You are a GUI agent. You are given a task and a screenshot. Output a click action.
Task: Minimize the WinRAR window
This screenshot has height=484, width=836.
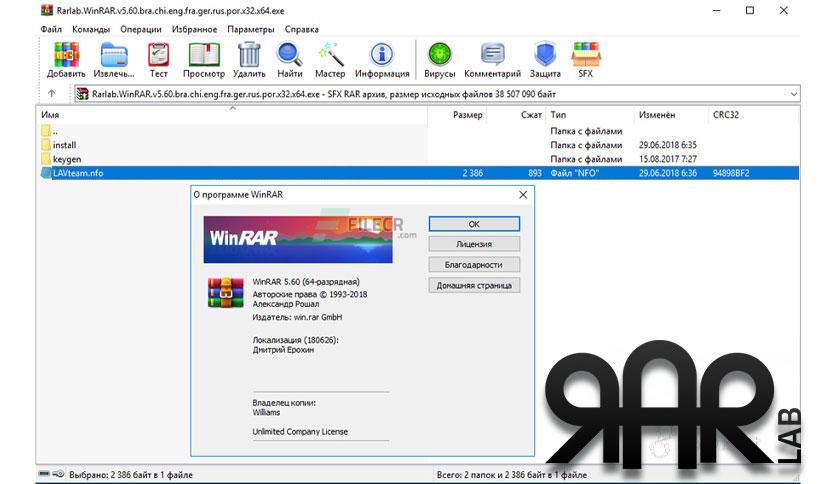pos(717,10)
